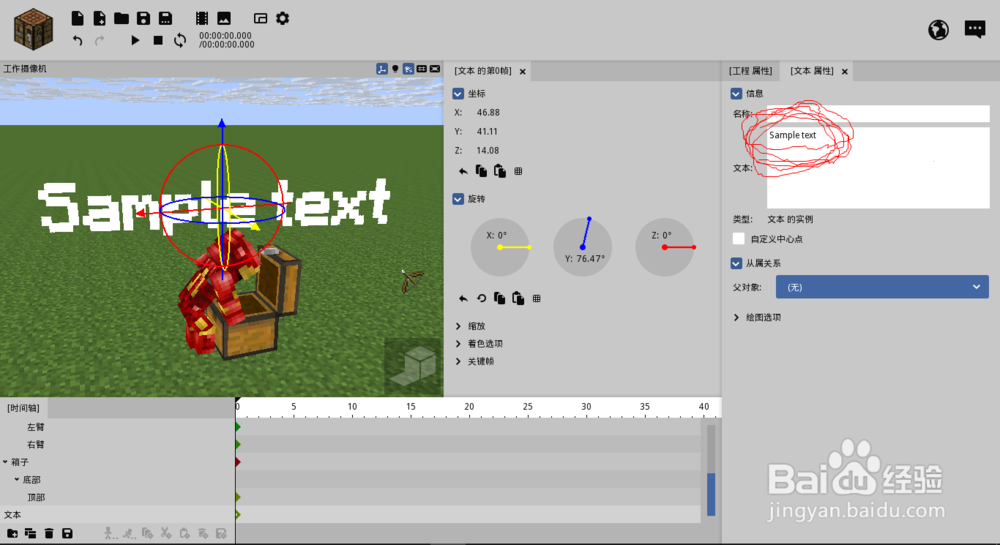The width and height of the screenshot is (1000, 545).
Task: Paste position values icon under coordinates
Action: click(500, 171)
